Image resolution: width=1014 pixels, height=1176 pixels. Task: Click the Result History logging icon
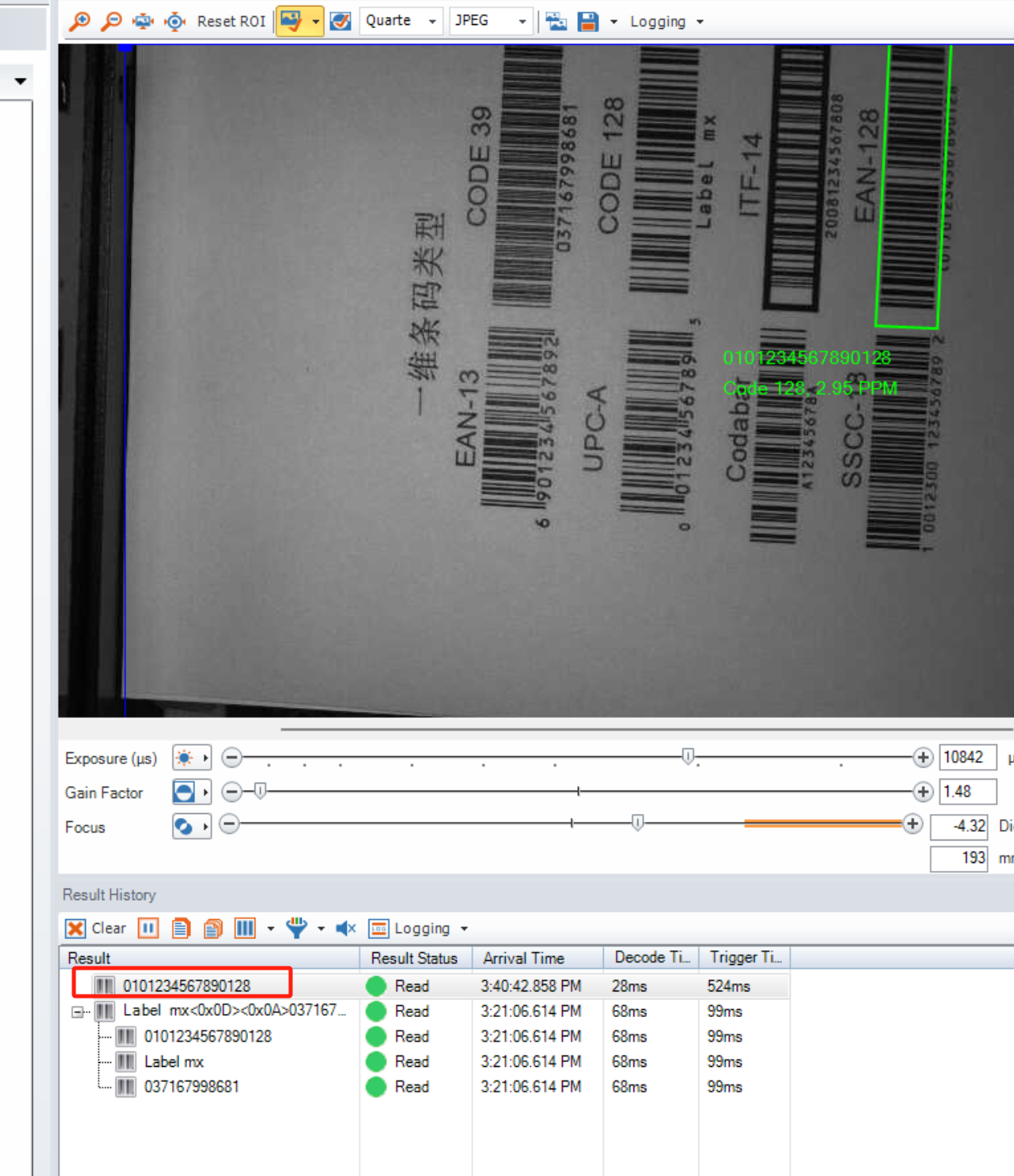click(x=378, y=929)
